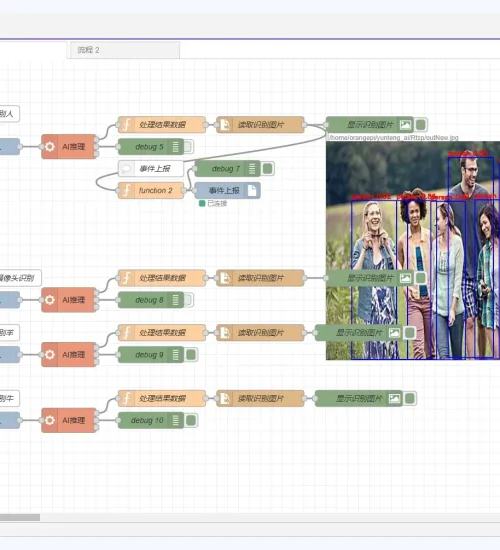Click the output port of the function 2 node
This screenshot has height=550, width=500.
(184, 190)
